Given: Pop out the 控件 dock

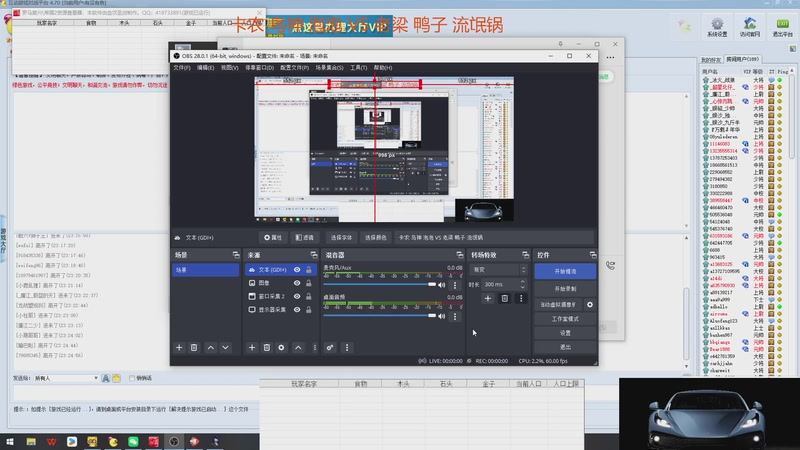Looking at the screenshot, I should [x=593, y=255].
